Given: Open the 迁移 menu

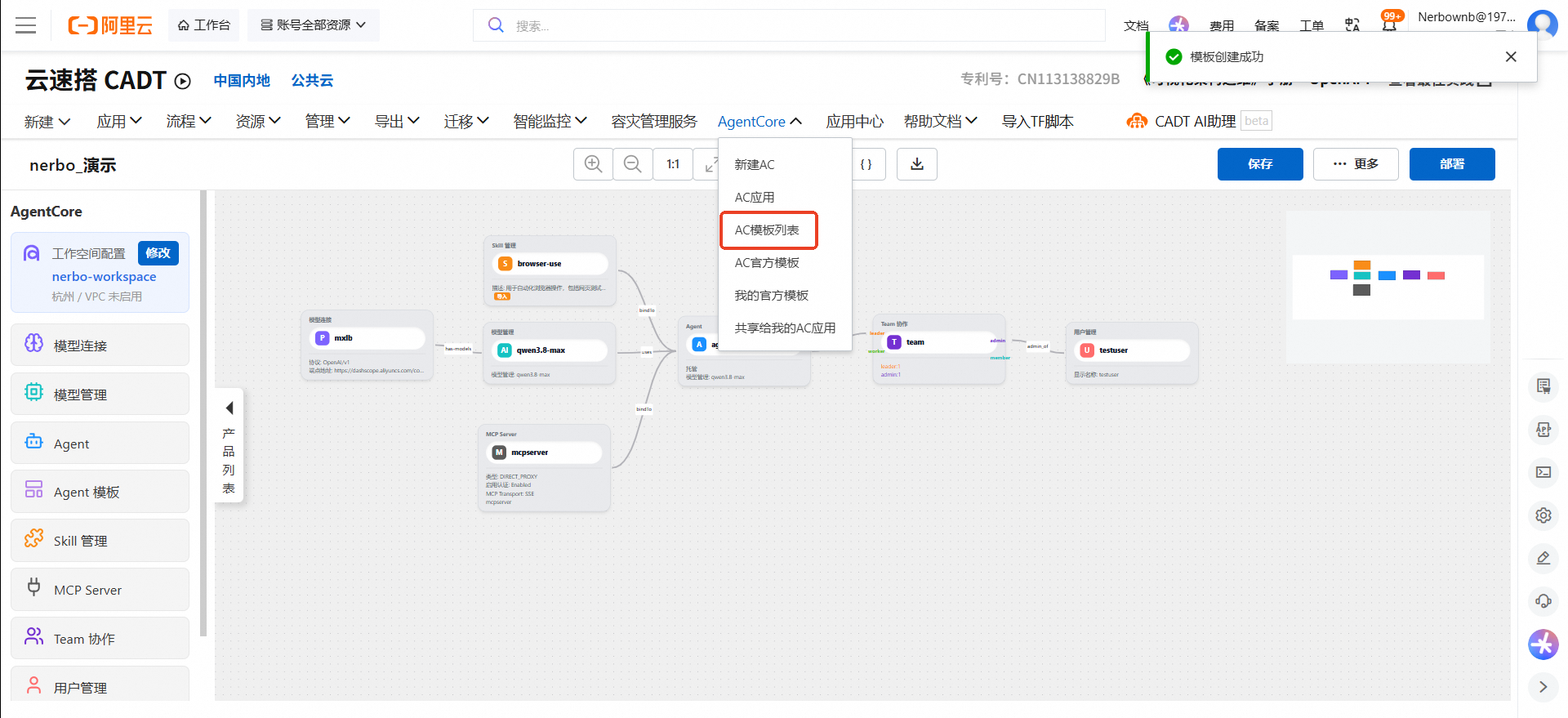Looking at the screenshot, I should [x=466, y=122].
